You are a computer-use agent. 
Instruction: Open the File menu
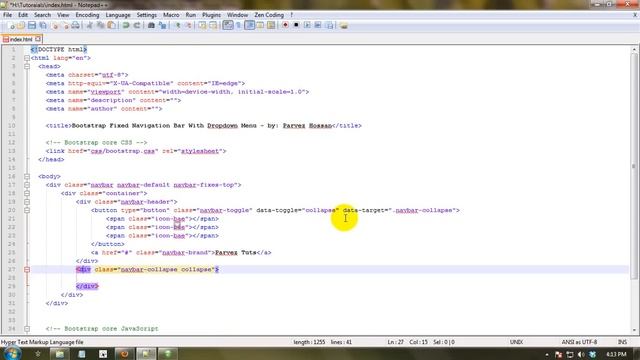[7, 15]
